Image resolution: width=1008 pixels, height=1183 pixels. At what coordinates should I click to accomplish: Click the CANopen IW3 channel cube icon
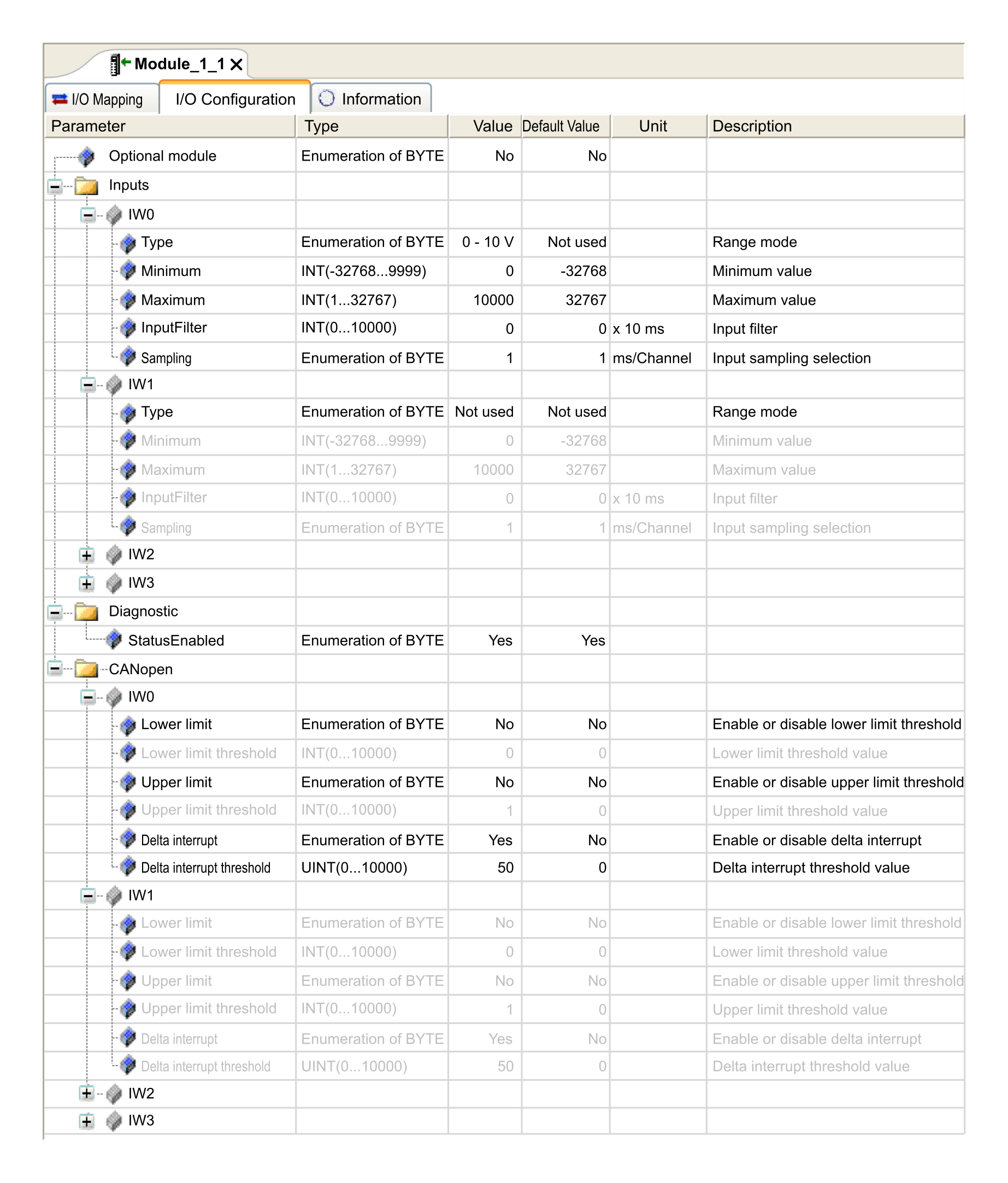coord(114,1121)
